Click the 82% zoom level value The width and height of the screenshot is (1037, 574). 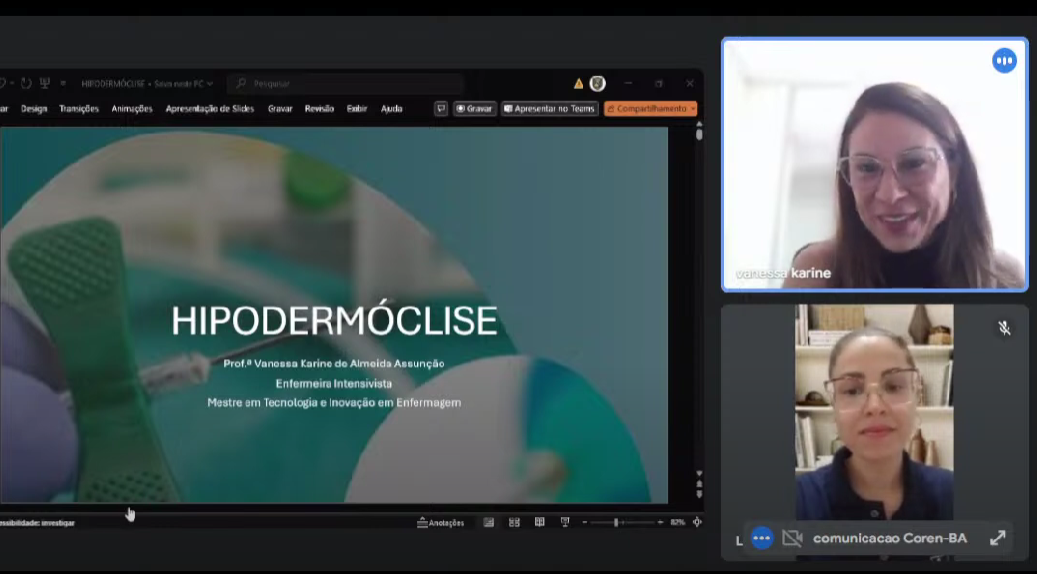point(677,522)
